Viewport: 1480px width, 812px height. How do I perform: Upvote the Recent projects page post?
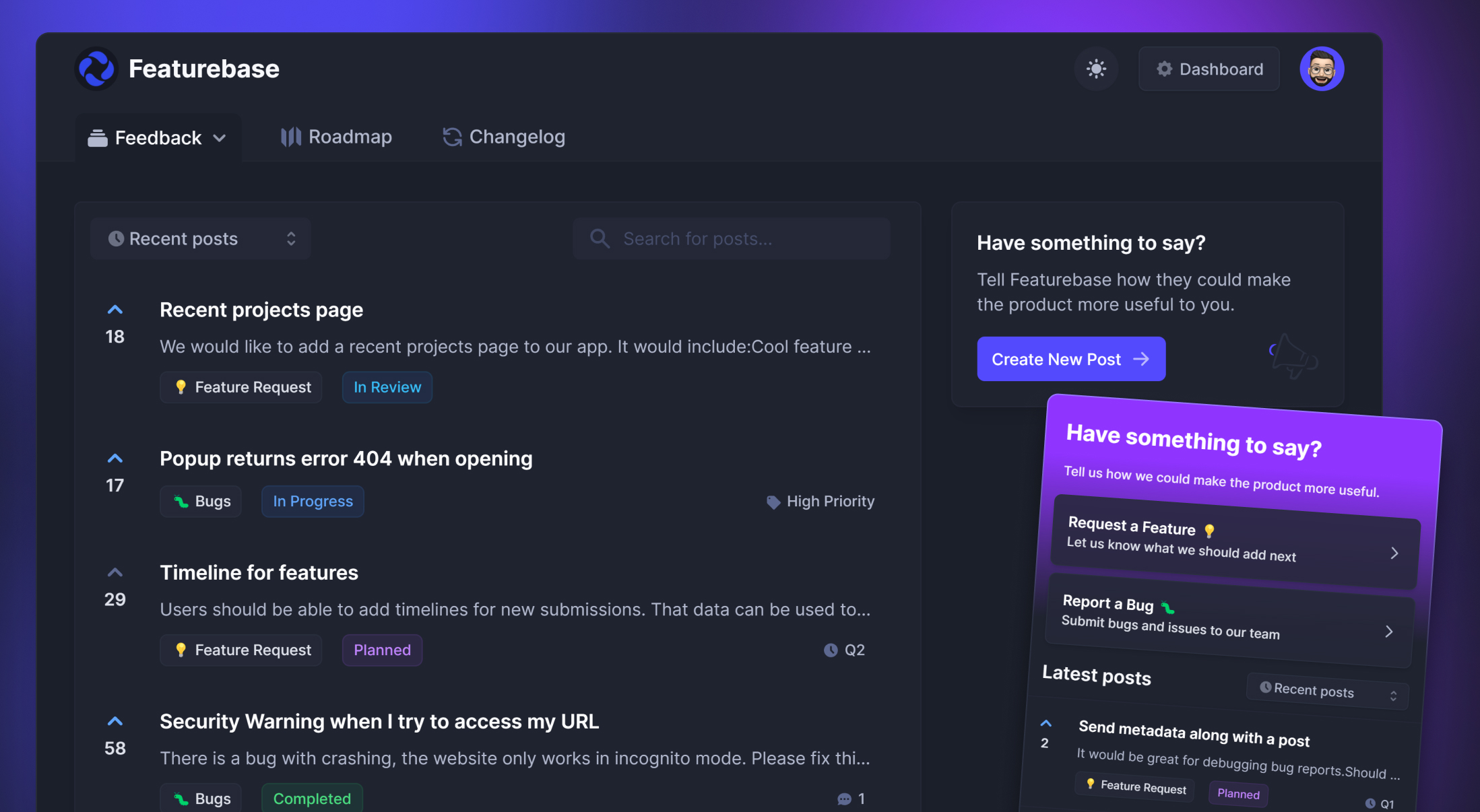[x=115, y=309]
